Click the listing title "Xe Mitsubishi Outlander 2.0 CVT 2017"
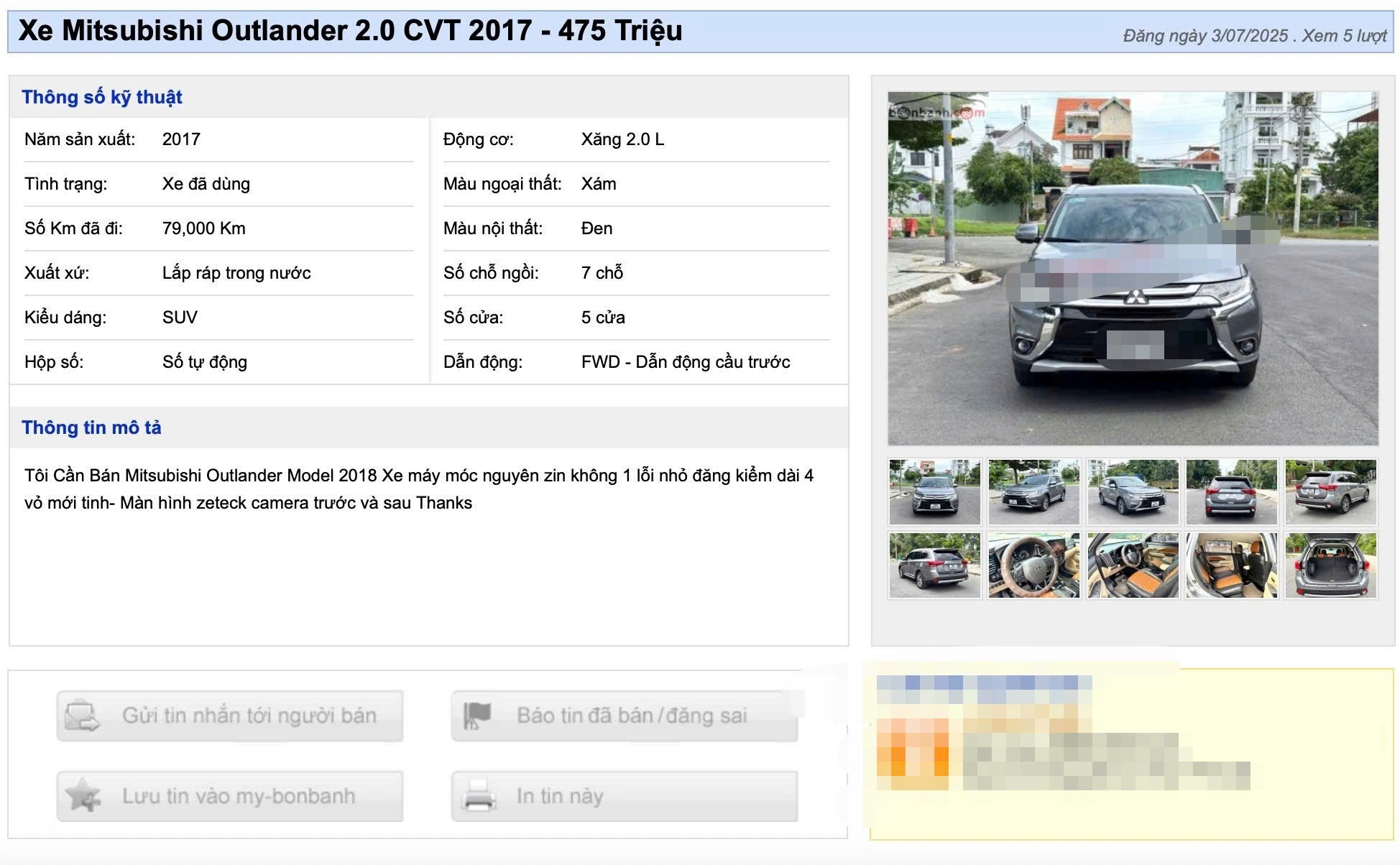 point(275,31)
